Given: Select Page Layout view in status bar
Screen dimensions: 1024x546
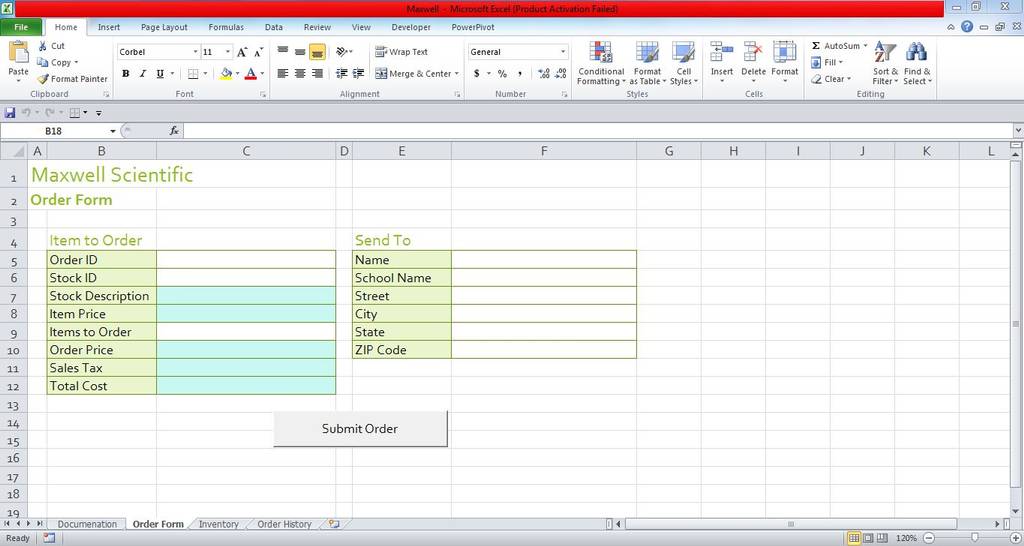Looking at the screenshot, I should [x=869, y=538].
